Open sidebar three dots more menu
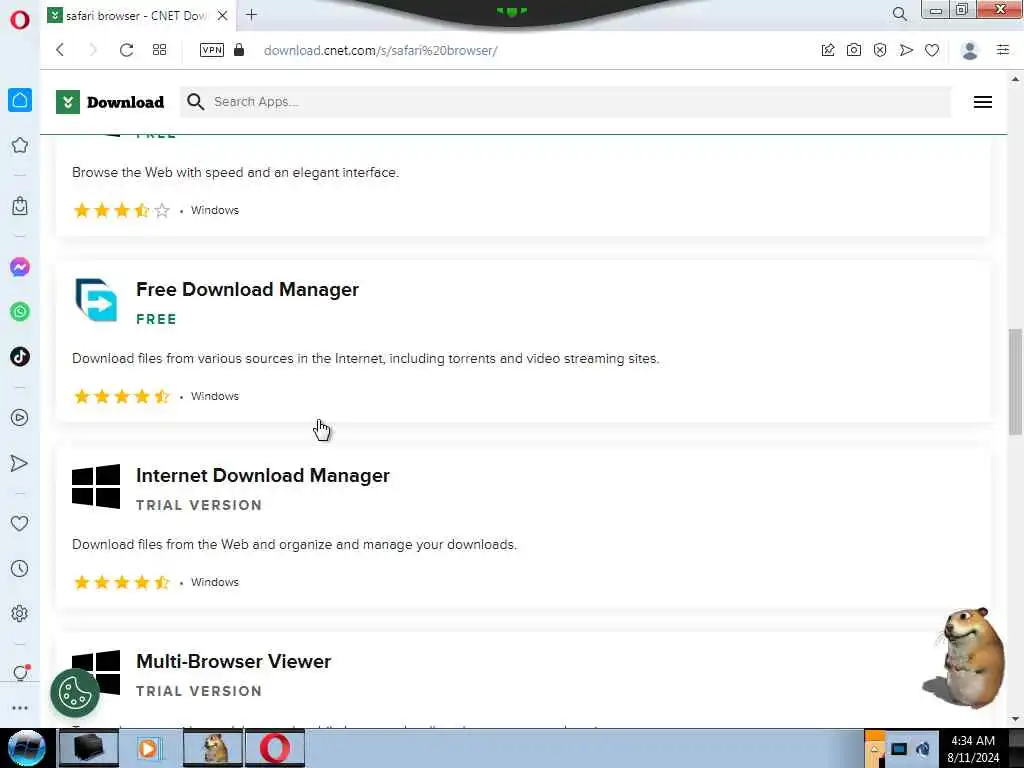The image size is (1024, 768). (20, 708)
